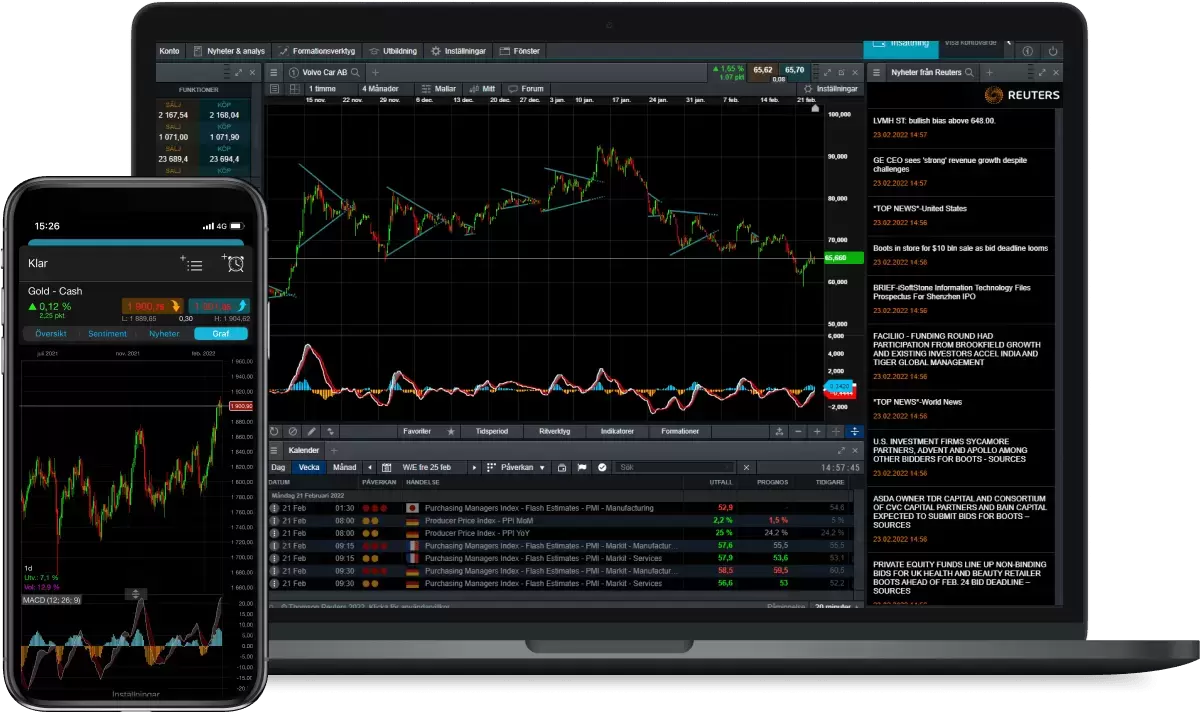Open the Påverkan filter dropdown
The image size is (1200, 712).
pos(517,467)
